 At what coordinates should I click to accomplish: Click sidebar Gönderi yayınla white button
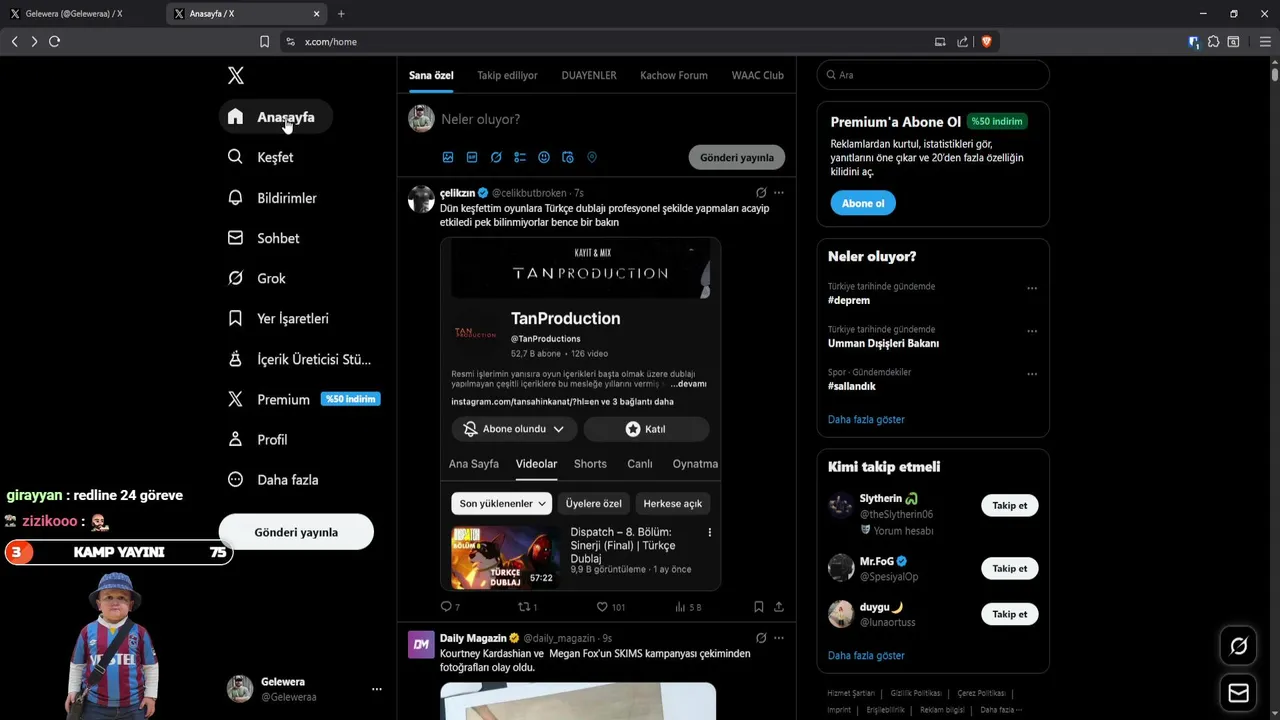[x=296, y=532]
